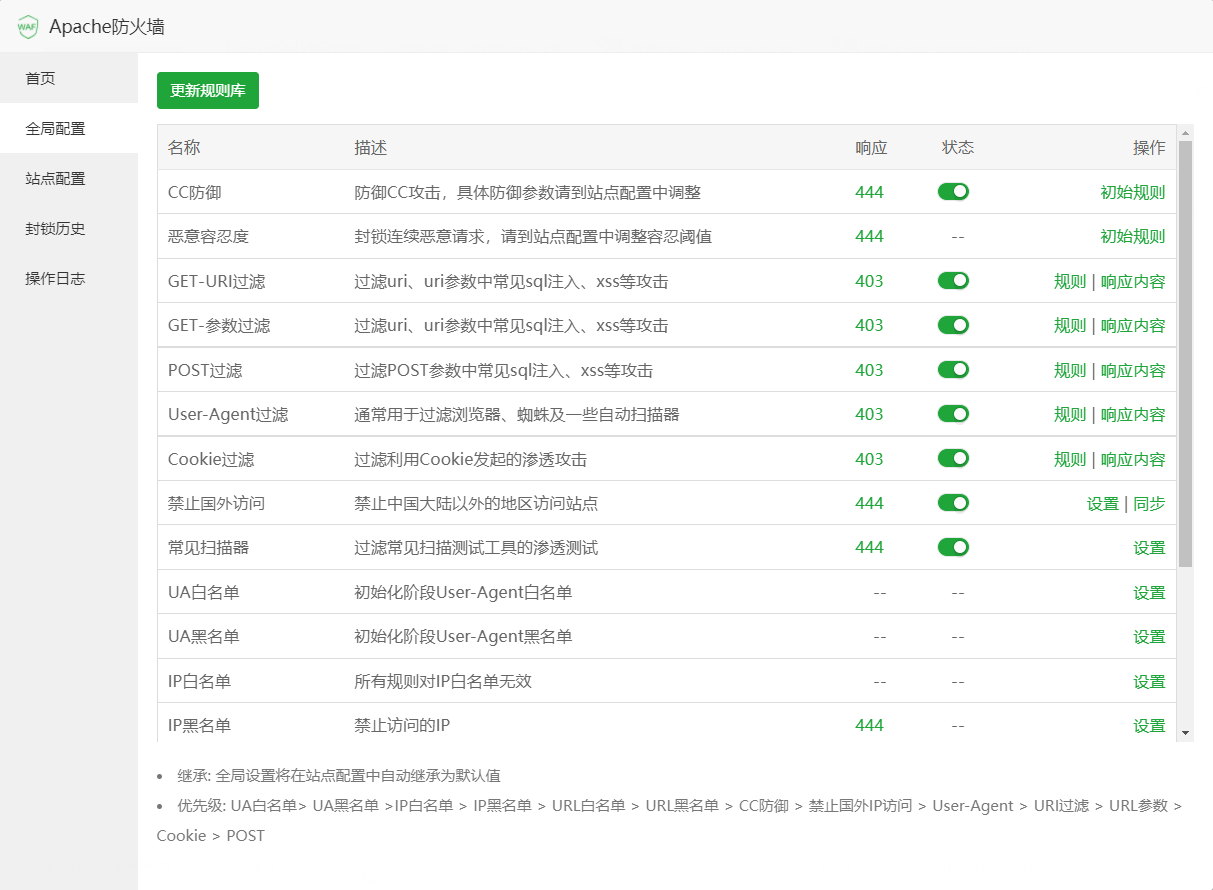Image resolution: width=1213 pixels, height=890 pixels.
Task: Click response code 444 for 恶意容忍度
Action: click(x=870, y=237)
